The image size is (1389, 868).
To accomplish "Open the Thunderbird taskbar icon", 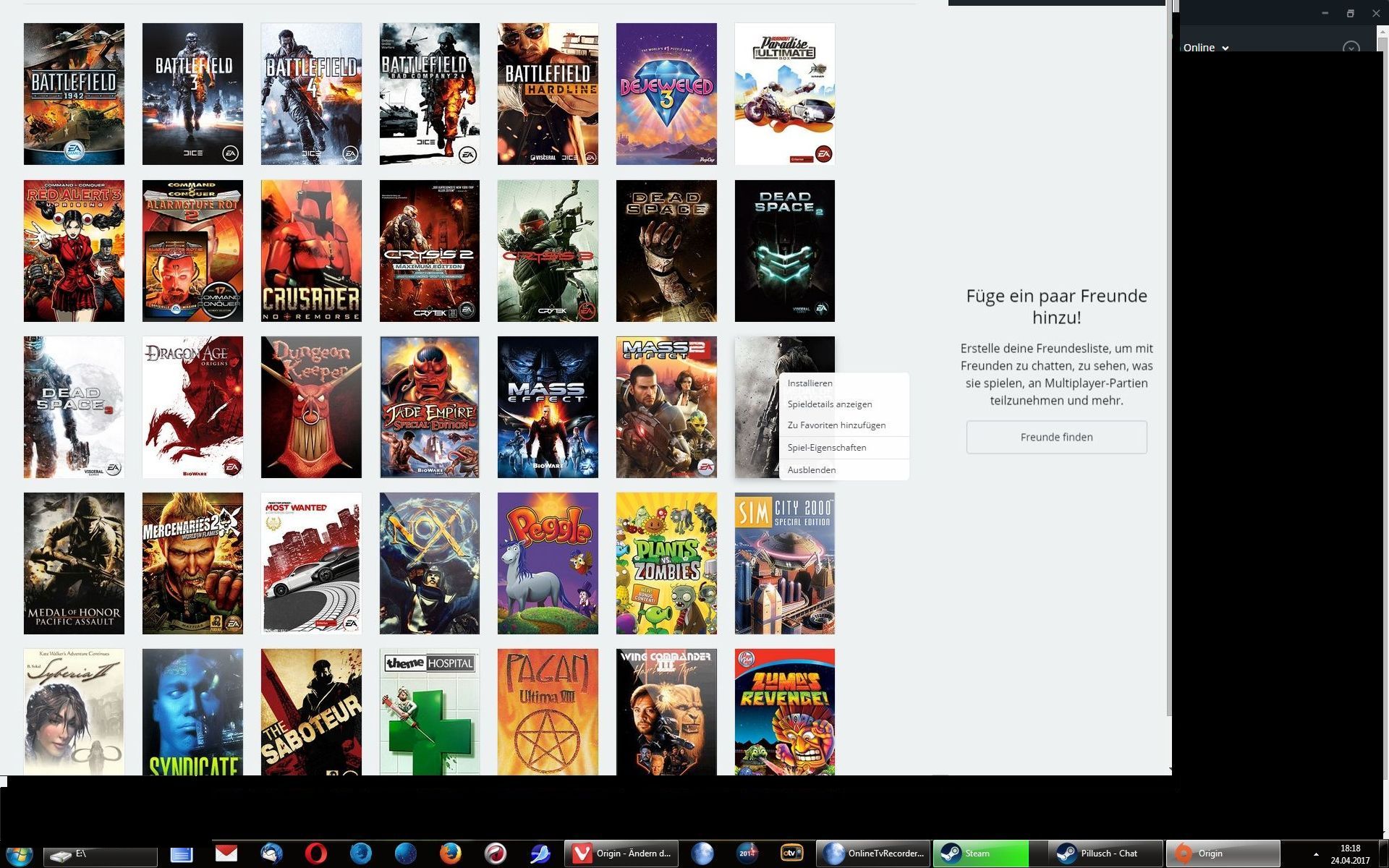I will [x=271, y=854].
